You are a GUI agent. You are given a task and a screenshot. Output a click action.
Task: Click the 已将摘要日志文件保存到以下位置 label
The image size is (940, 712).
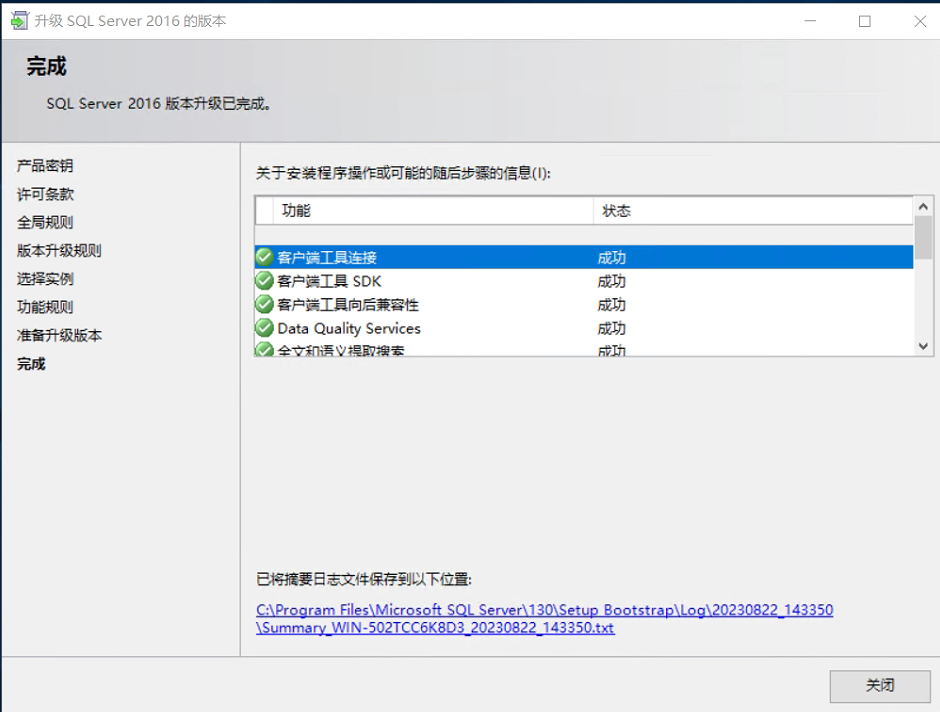[364, 580]
